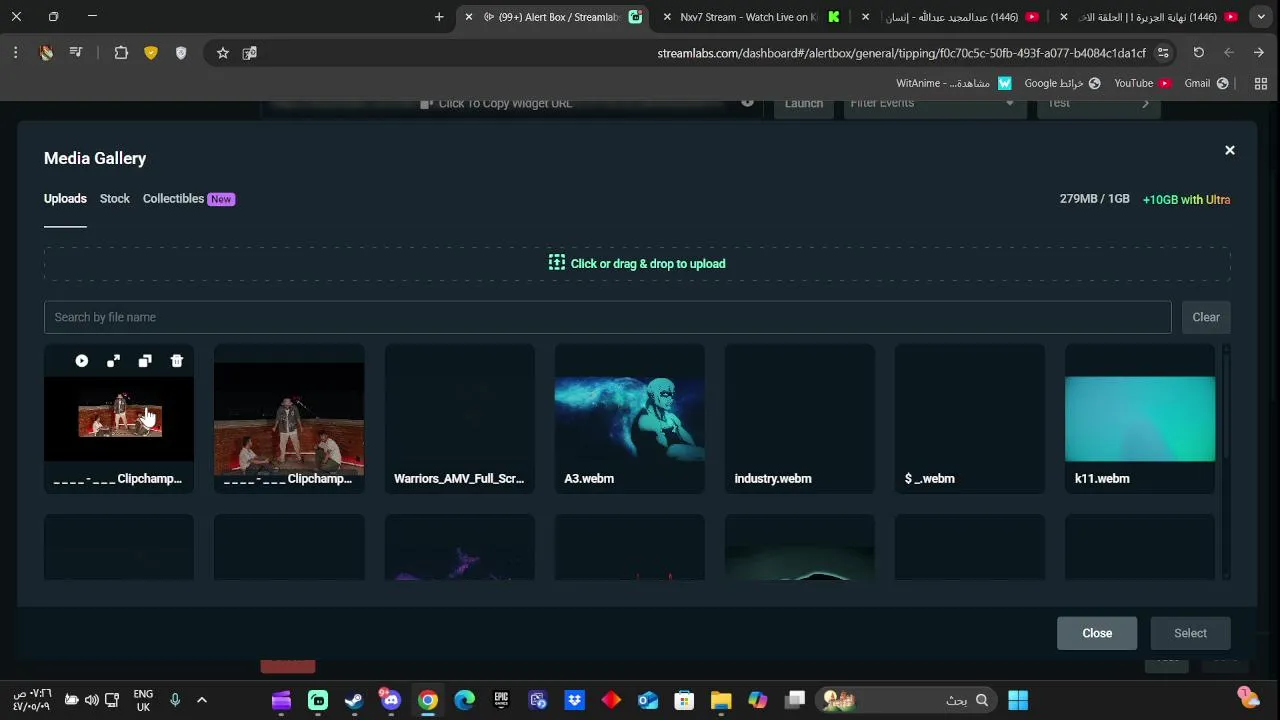1280x720 pixels.
Task: Open the WitAnime bookmark
Action: (x=954, y=83)
